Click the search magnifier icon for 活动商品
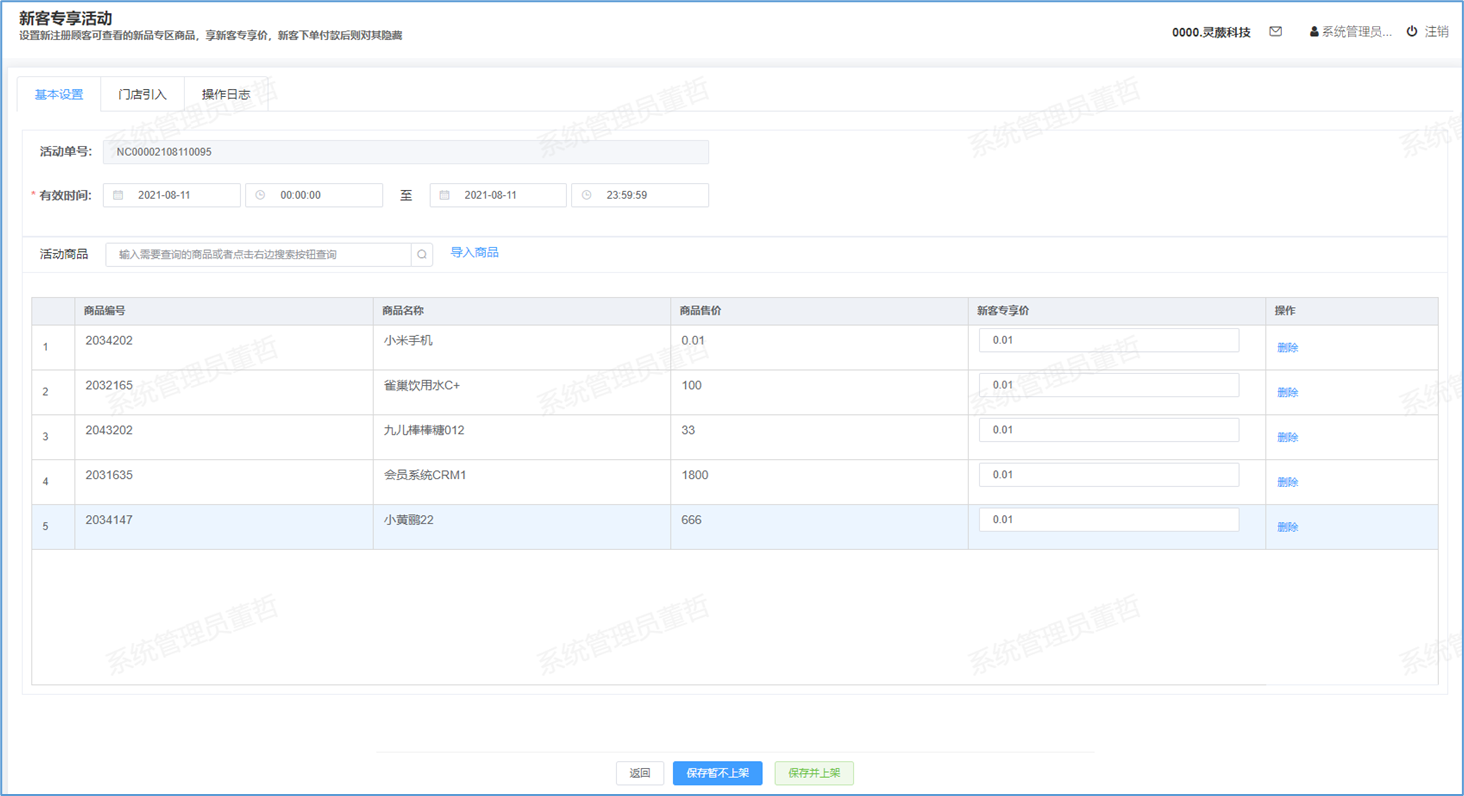This screenshot has width=1464, height=796. pos(422,255)
